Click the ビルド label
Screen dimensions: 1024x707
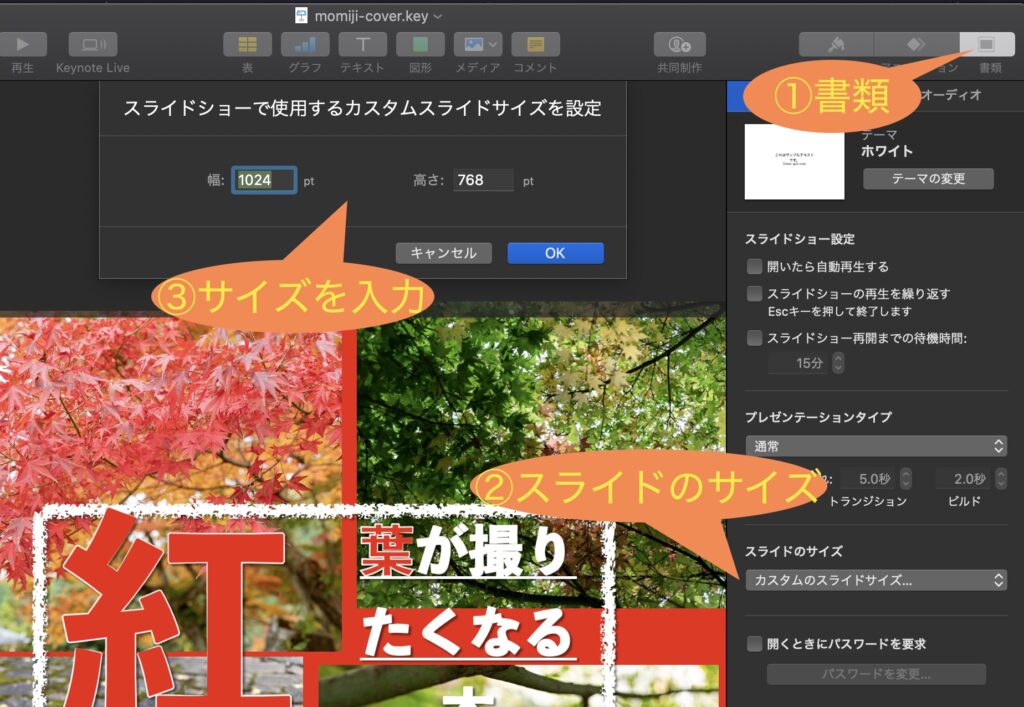click(x=964, y=501)
